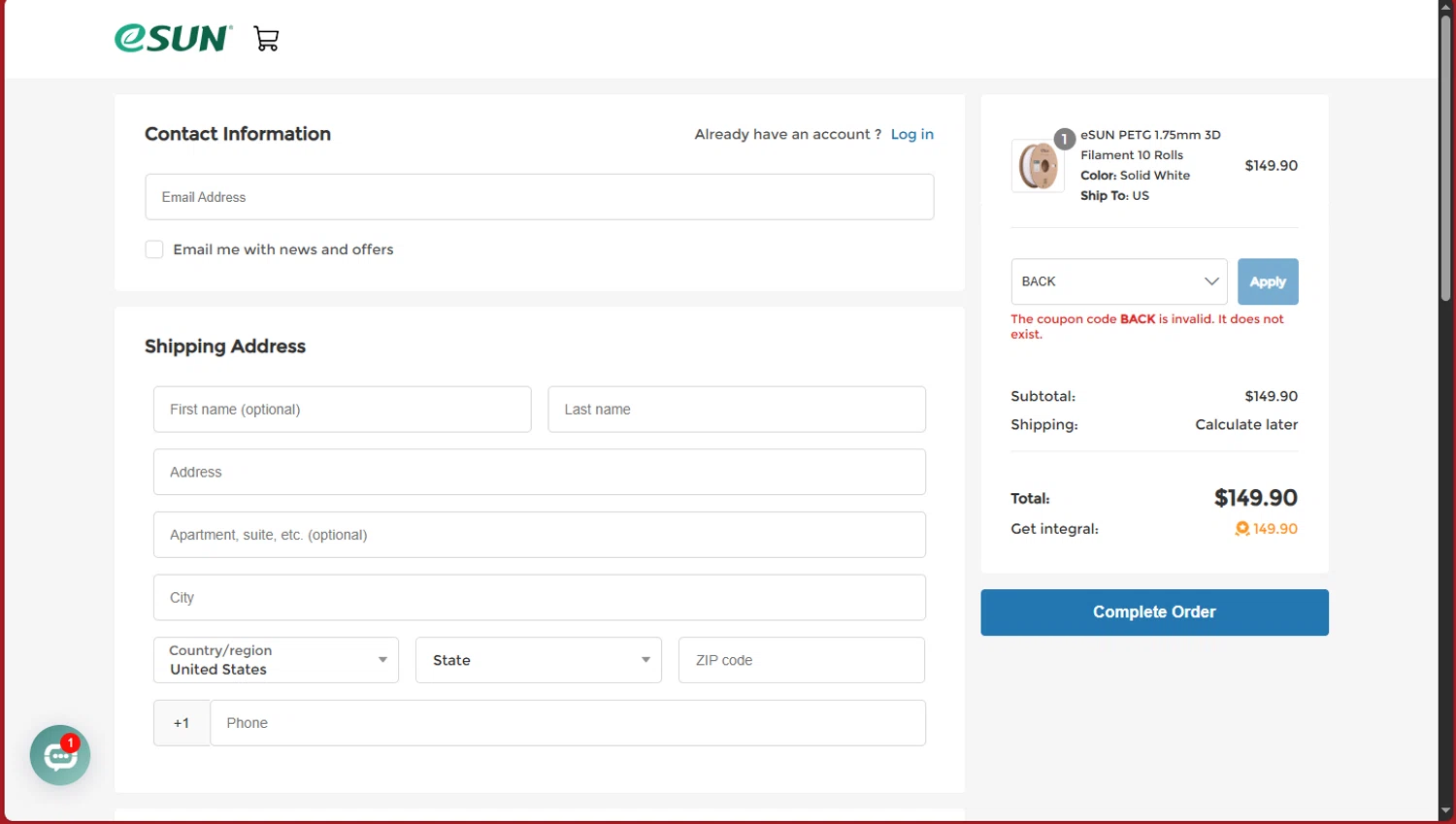Click the Total $149.90 amount

click(1256, 498)
